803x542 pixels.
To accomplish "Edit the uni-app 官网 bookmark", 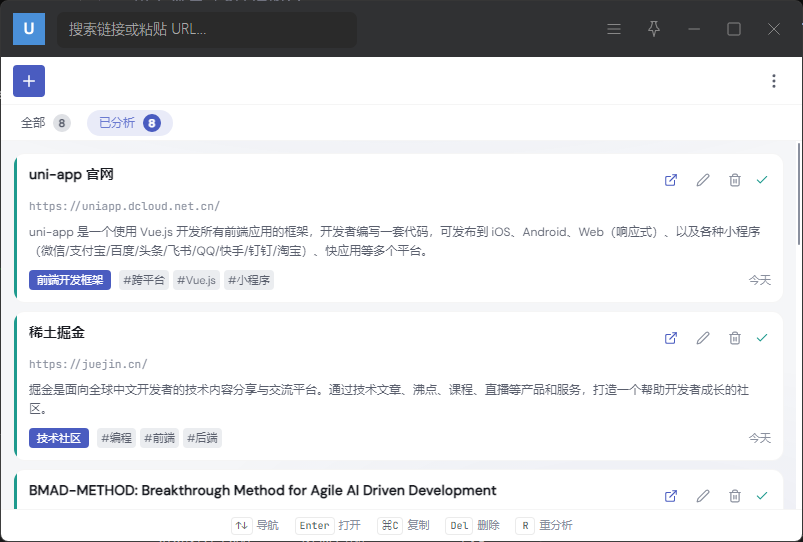I will click(703, 180).
